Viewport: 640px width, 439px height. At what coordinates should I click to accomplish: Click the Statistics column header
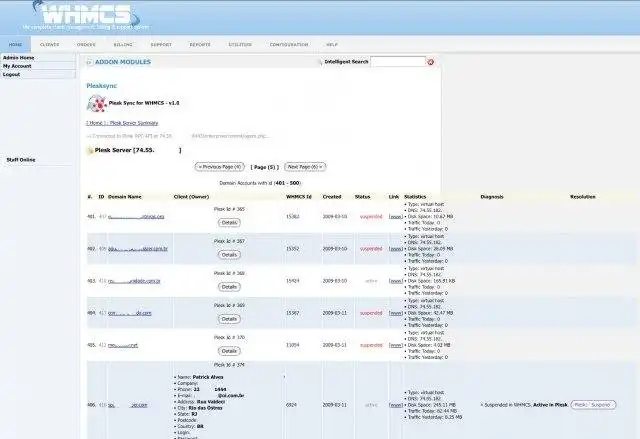[415, 197]
